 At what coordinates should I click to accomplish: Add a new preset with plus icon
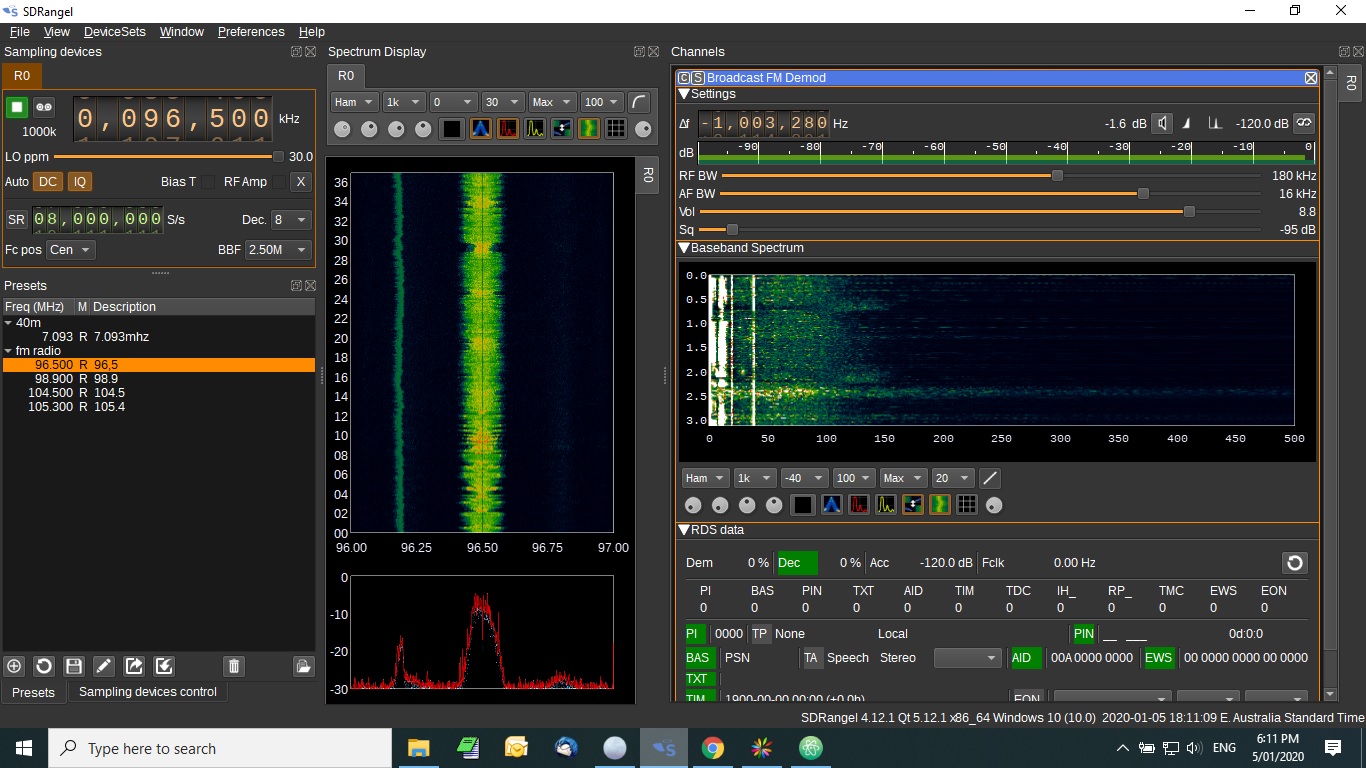click(14, 666)
